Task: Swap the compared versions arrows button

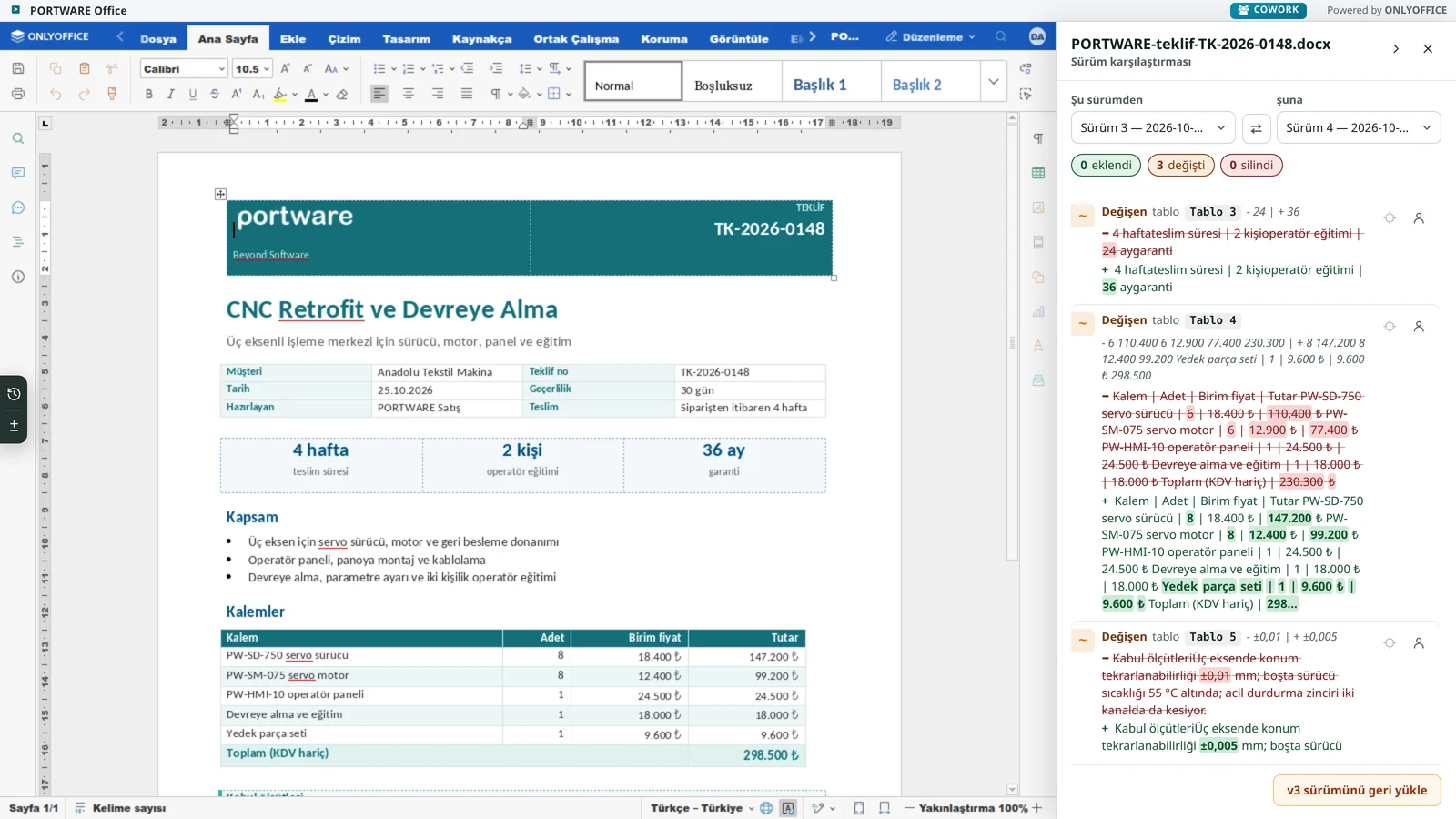Action: coord(1256,128)
